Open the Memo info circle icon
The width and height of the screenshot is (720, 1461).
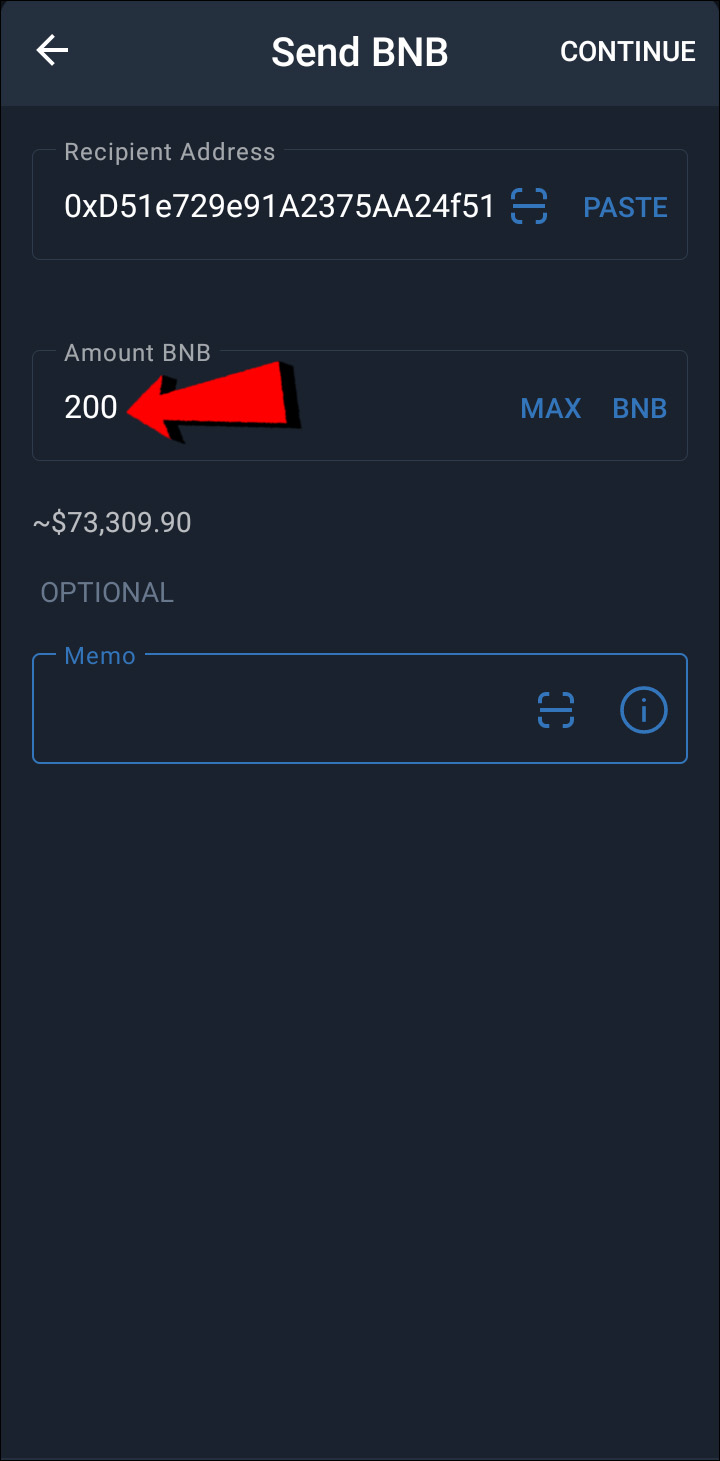point(644,710)
